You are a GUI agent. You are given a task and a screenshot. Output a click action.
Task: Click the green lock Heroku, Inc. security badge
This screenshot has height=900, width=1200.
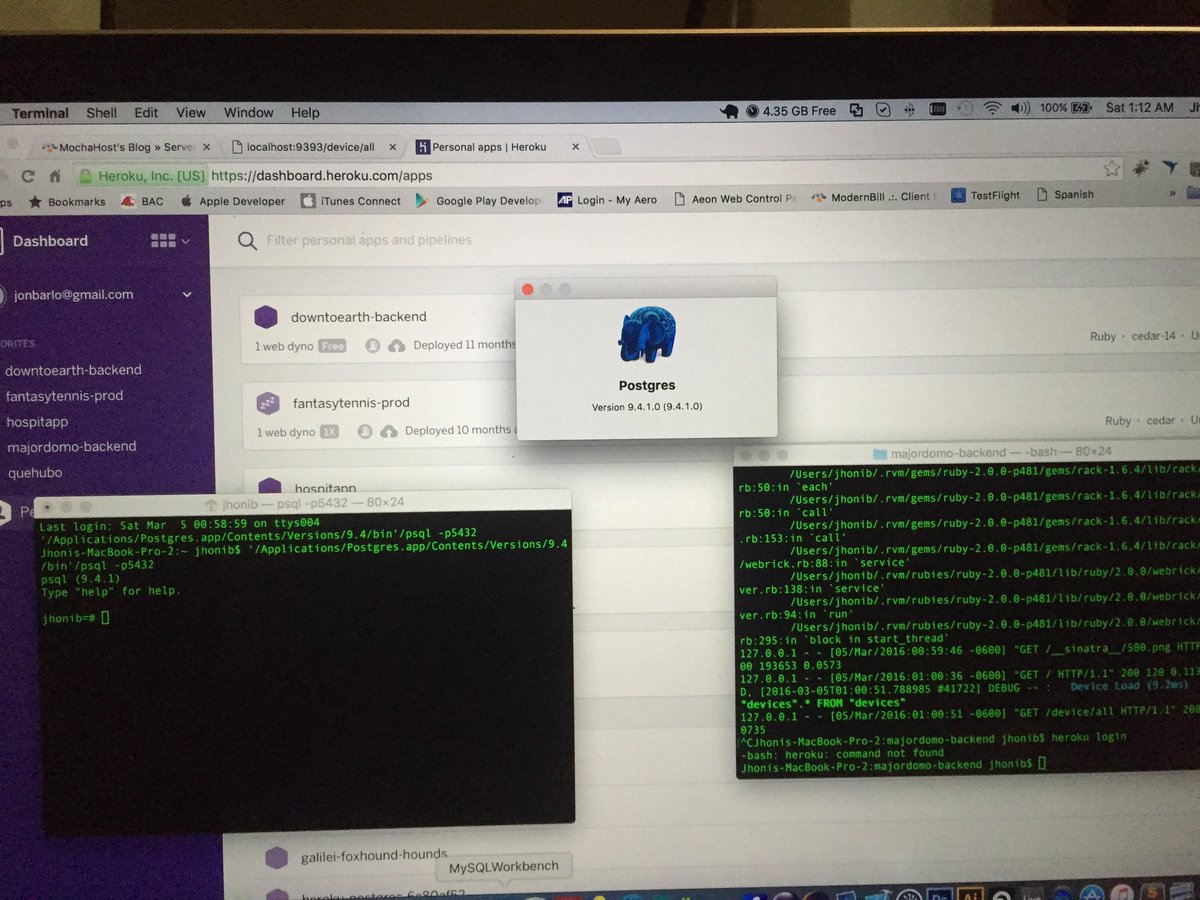tap(142, 175)
